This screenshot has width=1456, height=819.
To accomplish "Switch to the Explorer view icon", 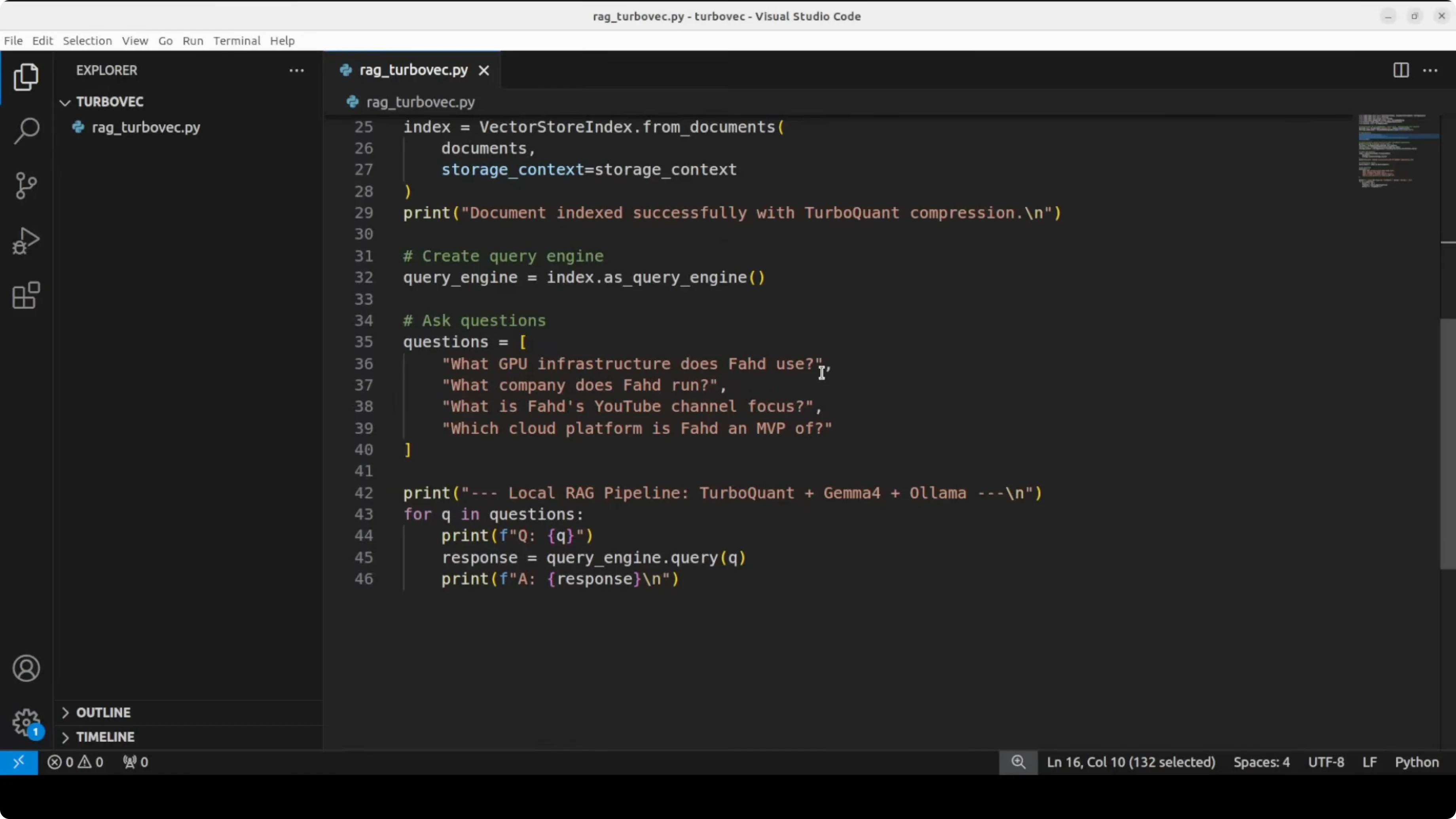I will (26, 77).
